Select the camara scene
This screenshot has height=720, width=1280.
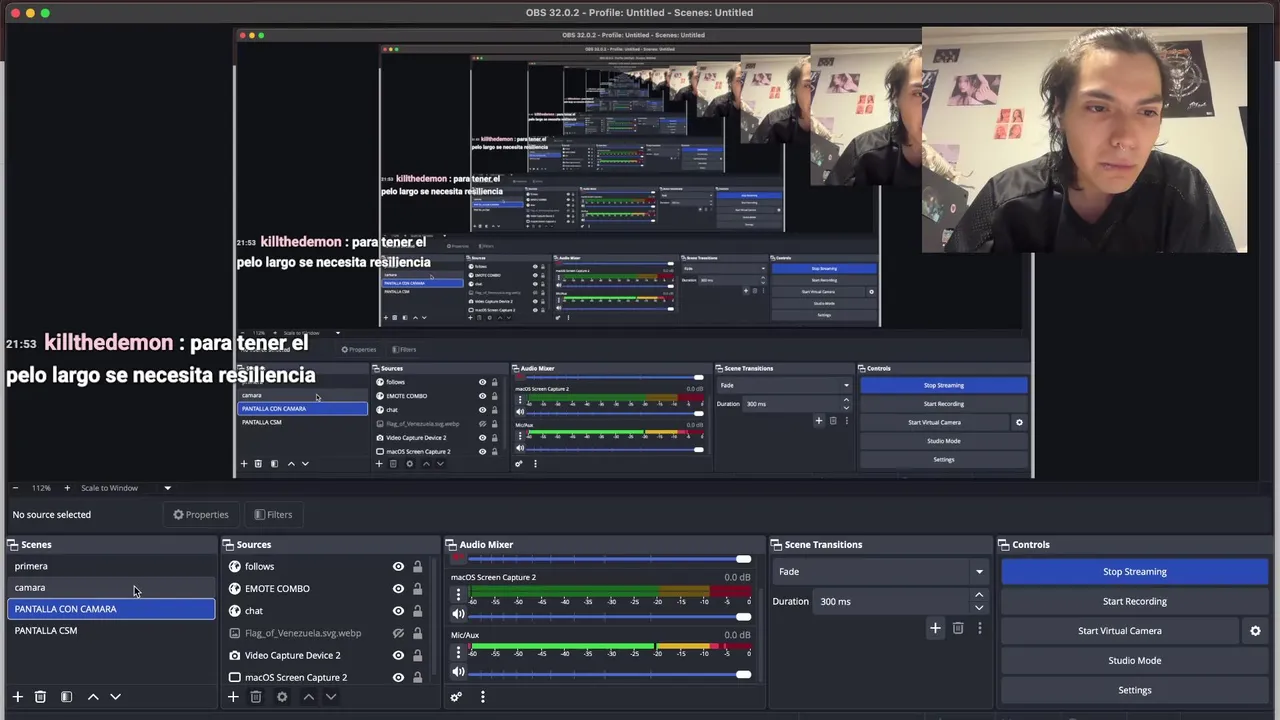[110, 588]
